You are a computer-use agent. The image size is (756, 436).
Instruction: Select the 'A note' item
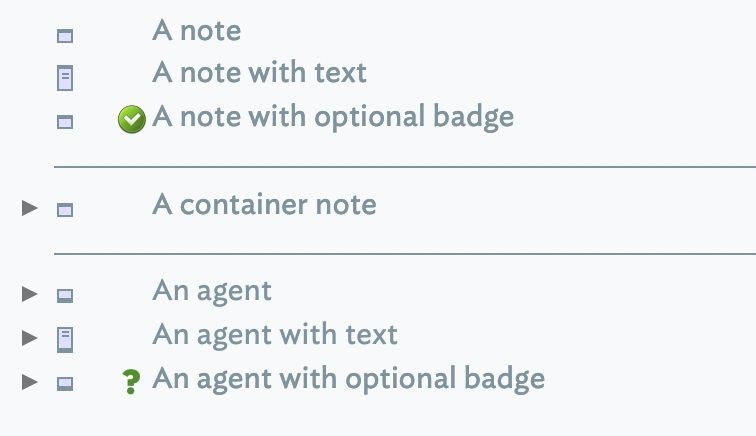pyautogui.click(x=196, y=31)
